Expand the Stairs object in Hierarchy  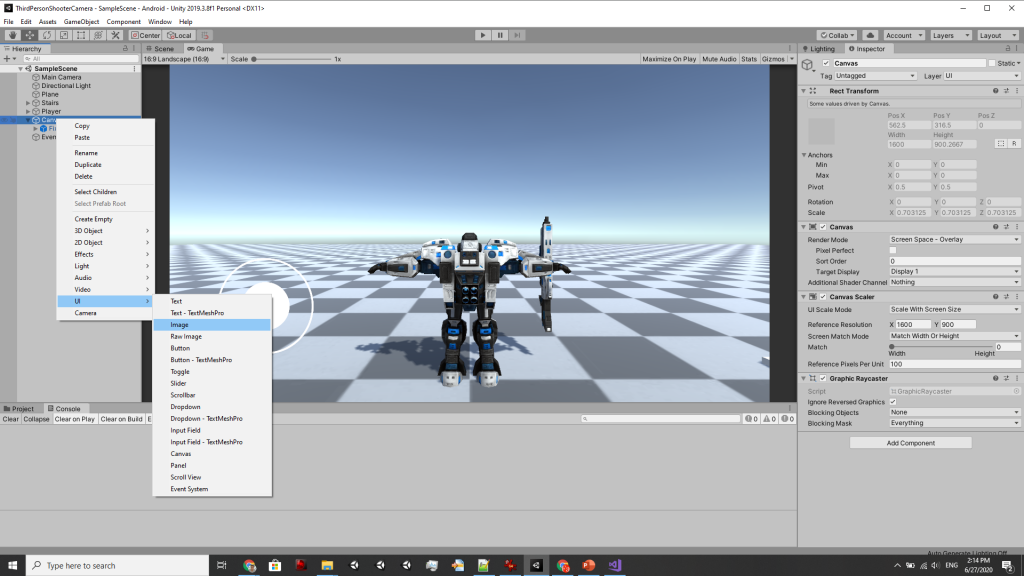click(28, 103)
